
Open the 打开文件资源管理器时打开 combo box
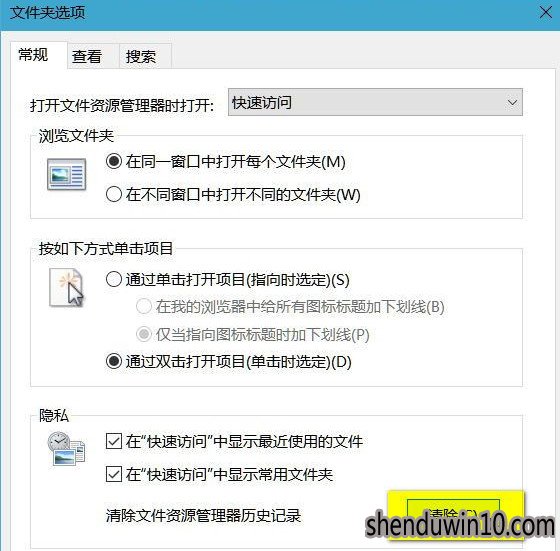375,103
